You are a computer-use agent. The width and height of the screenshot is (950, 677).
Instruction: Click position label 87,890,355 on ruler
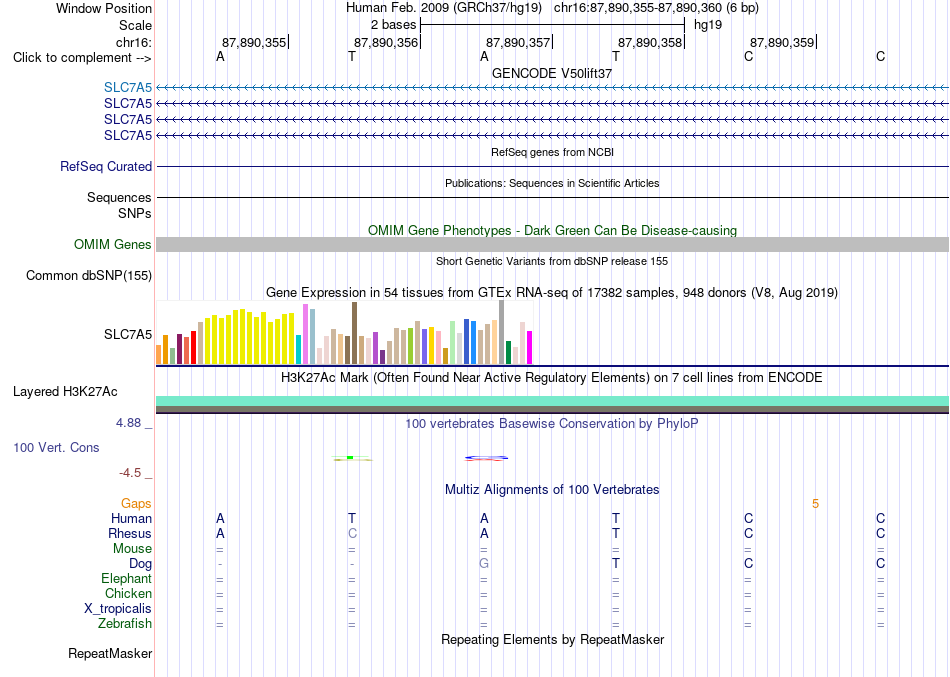click(x=254, y=42)
